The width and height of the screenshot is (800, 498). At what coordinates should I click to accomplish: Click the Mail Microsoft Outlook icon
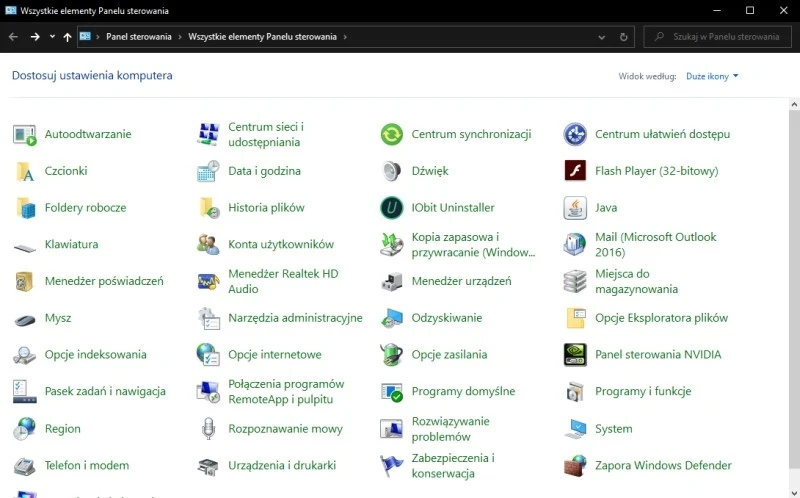575,245
